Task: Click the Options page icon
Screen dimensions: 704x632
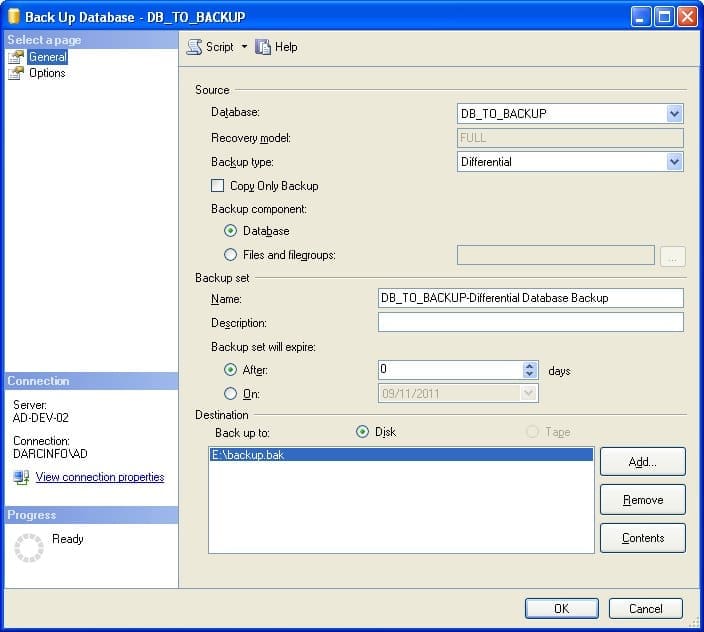Action: pos(16,73)
